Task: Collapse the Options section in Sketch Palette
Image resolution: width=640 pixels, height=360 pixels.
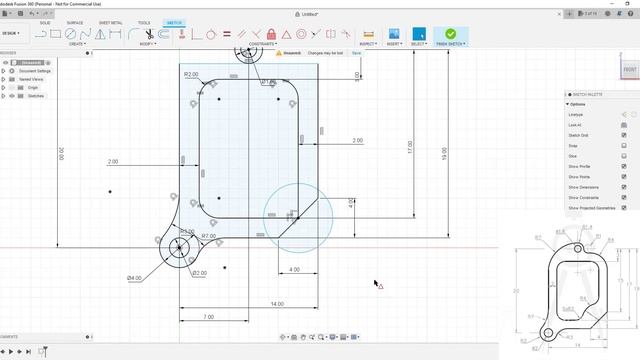Action: pyautogui.click(x=567, y=104)
